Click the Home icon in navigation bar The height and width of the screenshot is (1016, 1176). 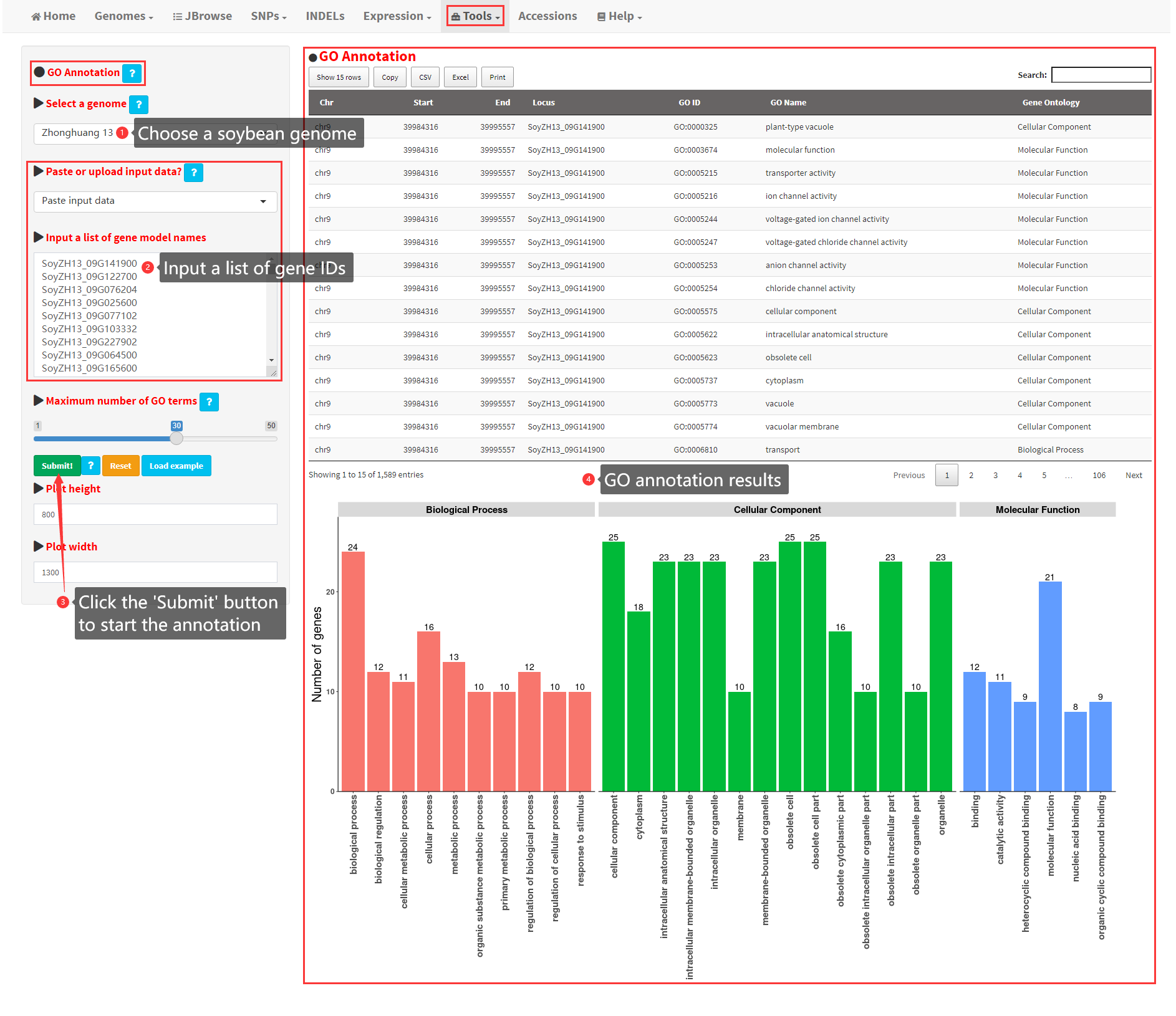(x=36, y=17)
